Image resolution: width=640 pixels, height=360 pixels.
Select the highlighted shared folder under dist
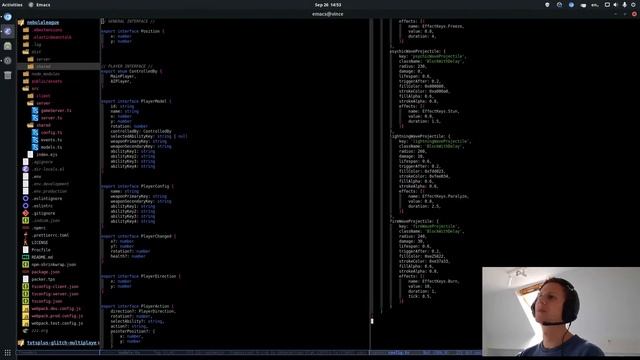pos(58,67)
